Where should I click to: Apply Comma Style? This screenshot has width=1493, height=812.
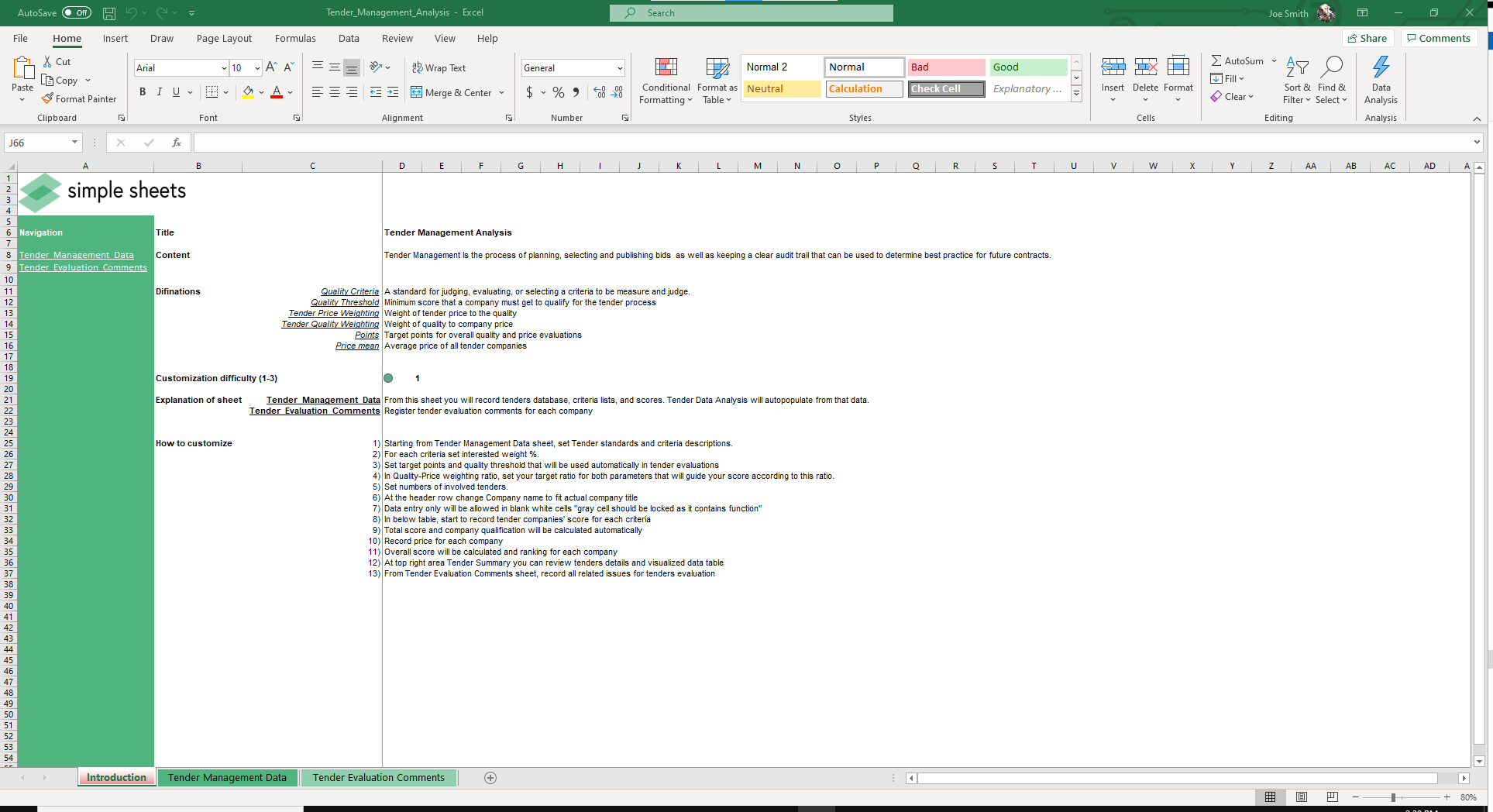[x=576, y=92]
